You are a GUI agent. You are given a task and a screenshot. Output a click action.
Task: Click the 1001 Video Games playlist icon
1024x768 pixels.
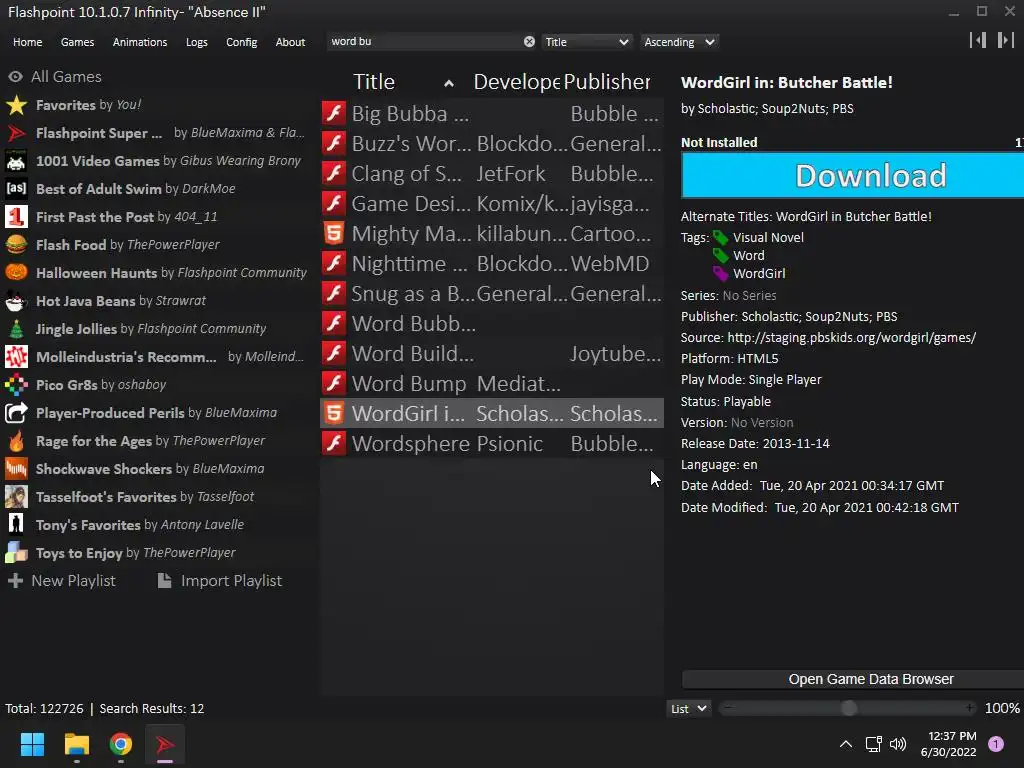click(x=16, y=161)
